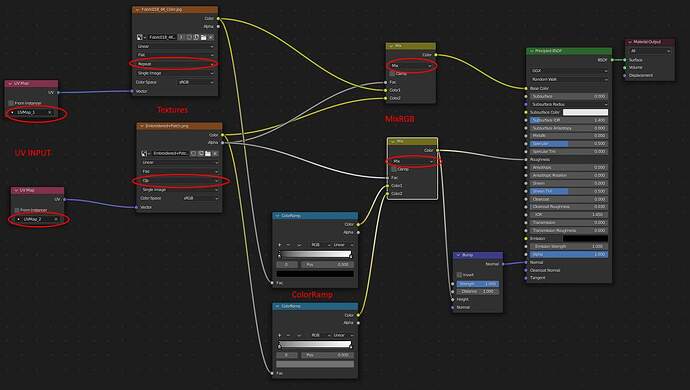Image resolution: width=690 pixels, height=390 pixels.
Task: Adjust Strength slider on Bump node
Action: point(477,284)
